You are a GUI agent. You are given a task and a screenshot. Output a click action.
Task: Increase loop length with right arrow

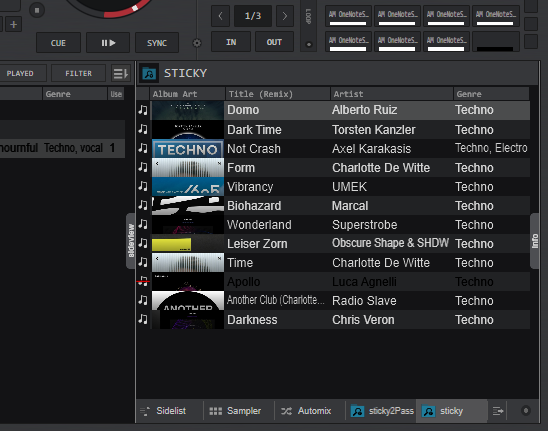point(284,16)
